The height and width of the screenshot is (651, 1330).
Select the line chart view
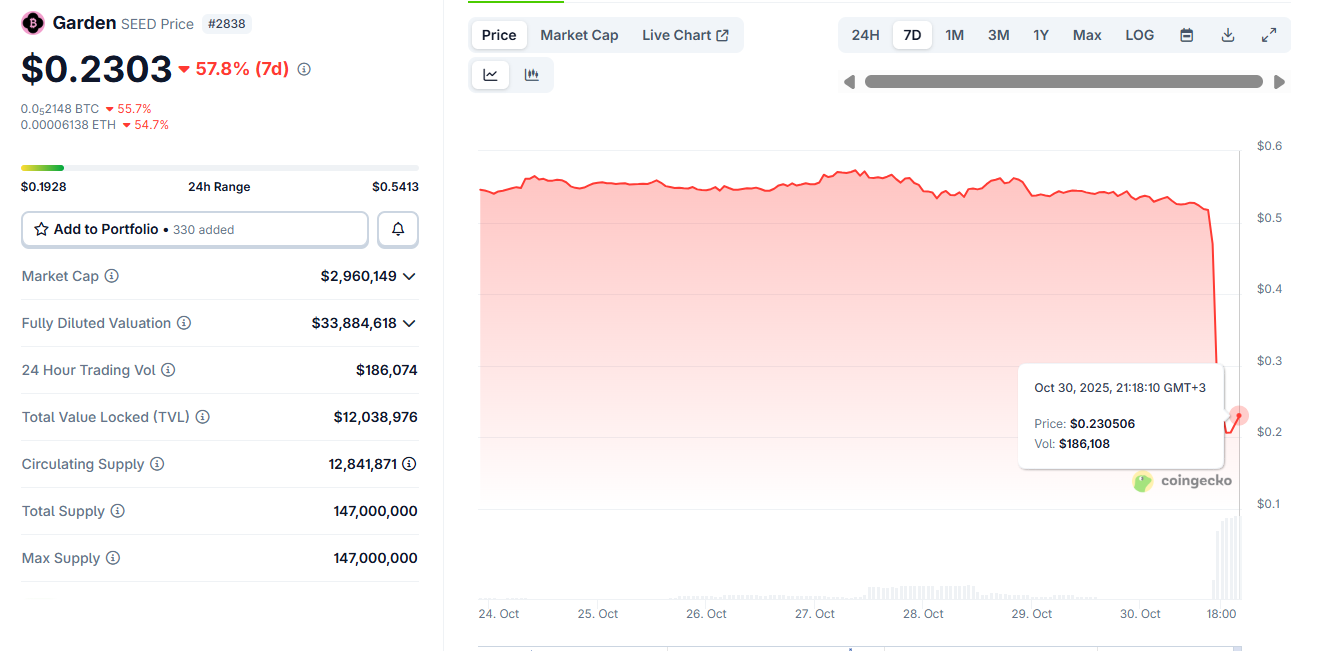[489, 74]
